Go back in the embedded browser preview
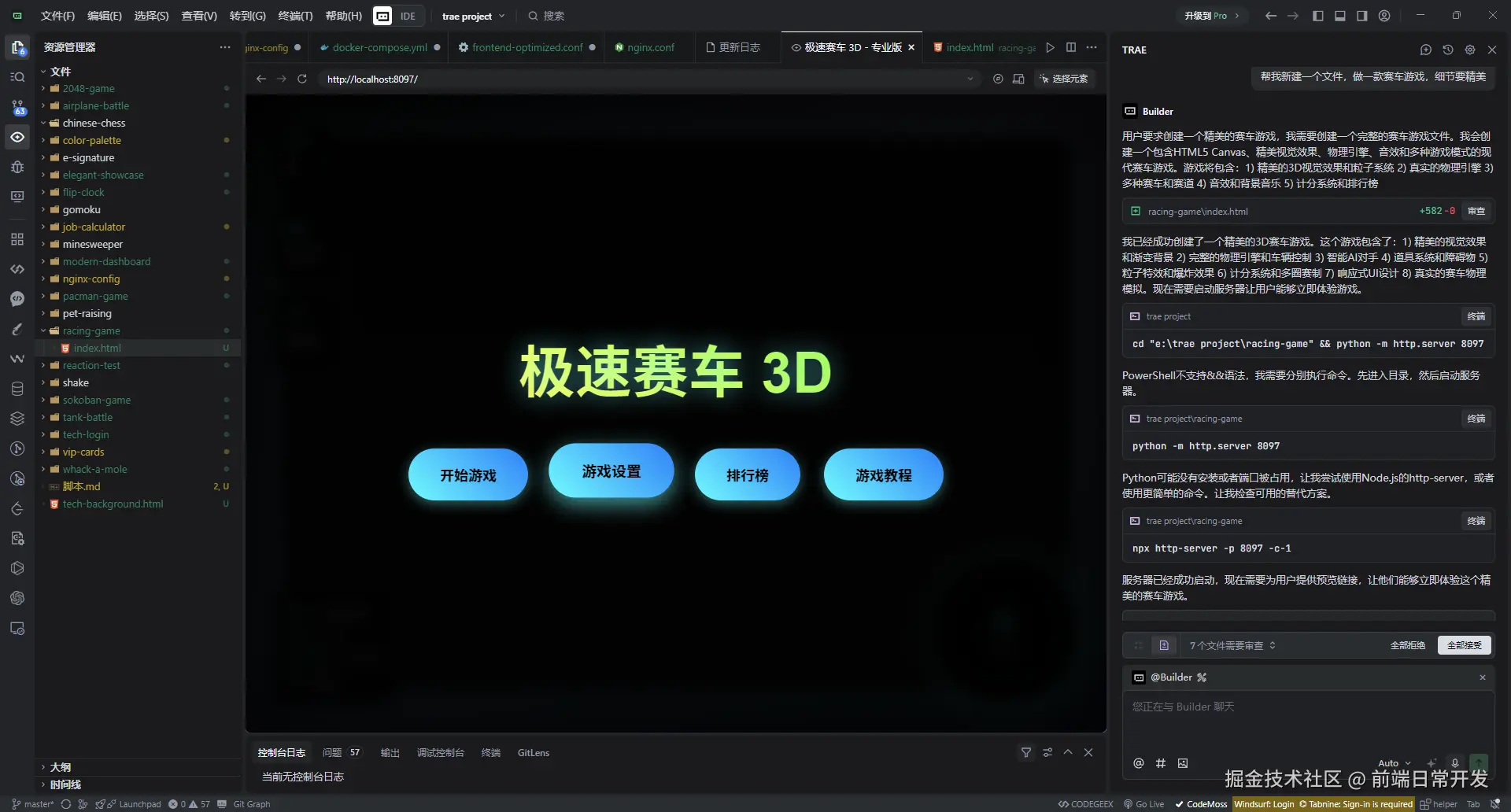Image resolution: width=1511 pixels, height=812 pixels. click(261, 79)
